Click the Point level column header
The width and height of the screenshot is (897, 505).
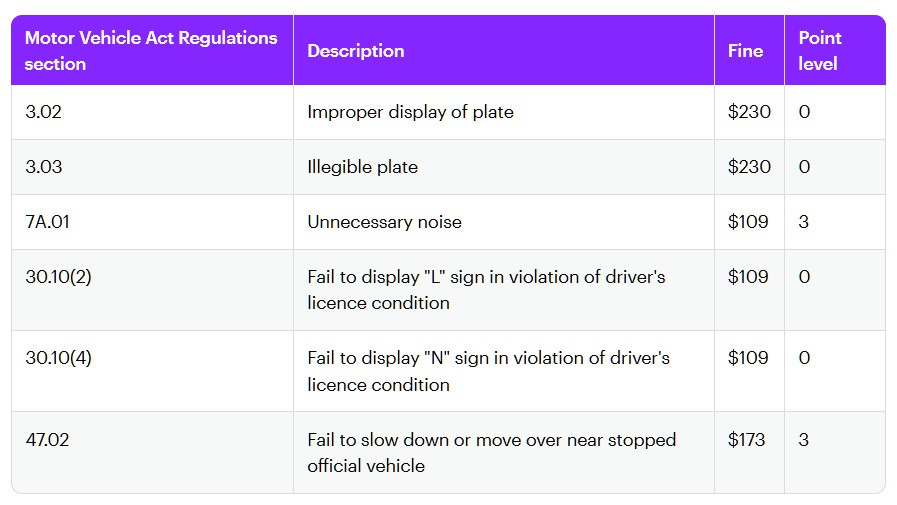click(819, 51)
